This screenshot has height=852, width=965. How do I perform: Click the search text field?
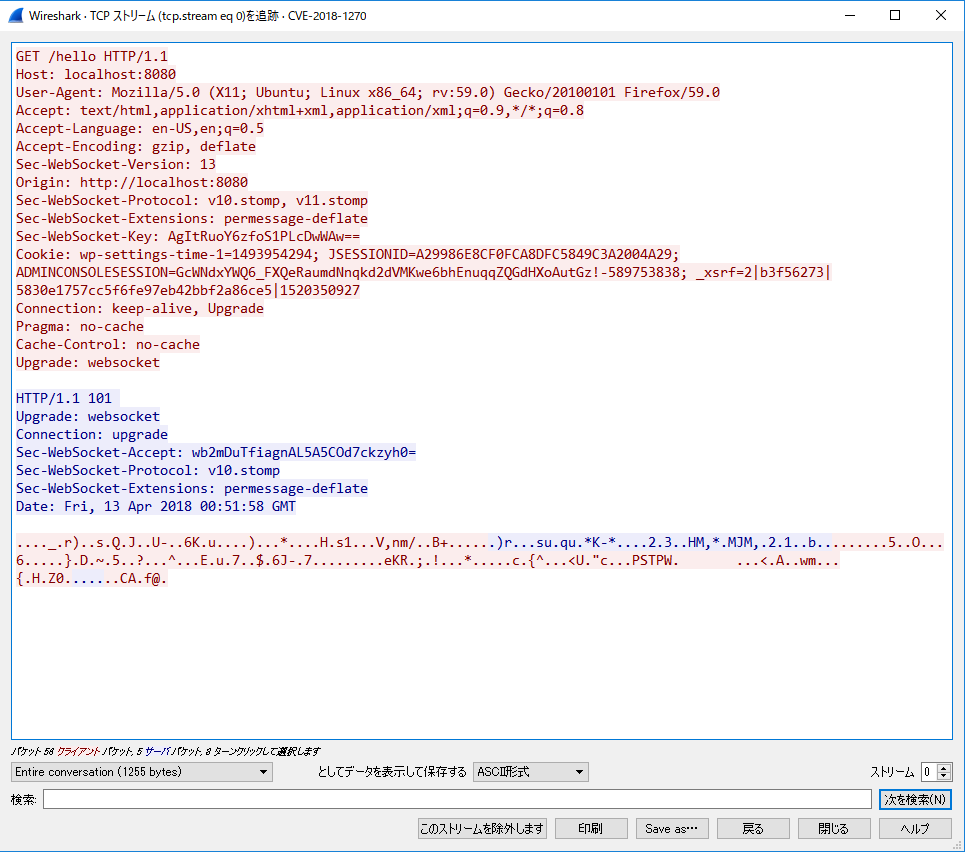(x=457, y=799)
